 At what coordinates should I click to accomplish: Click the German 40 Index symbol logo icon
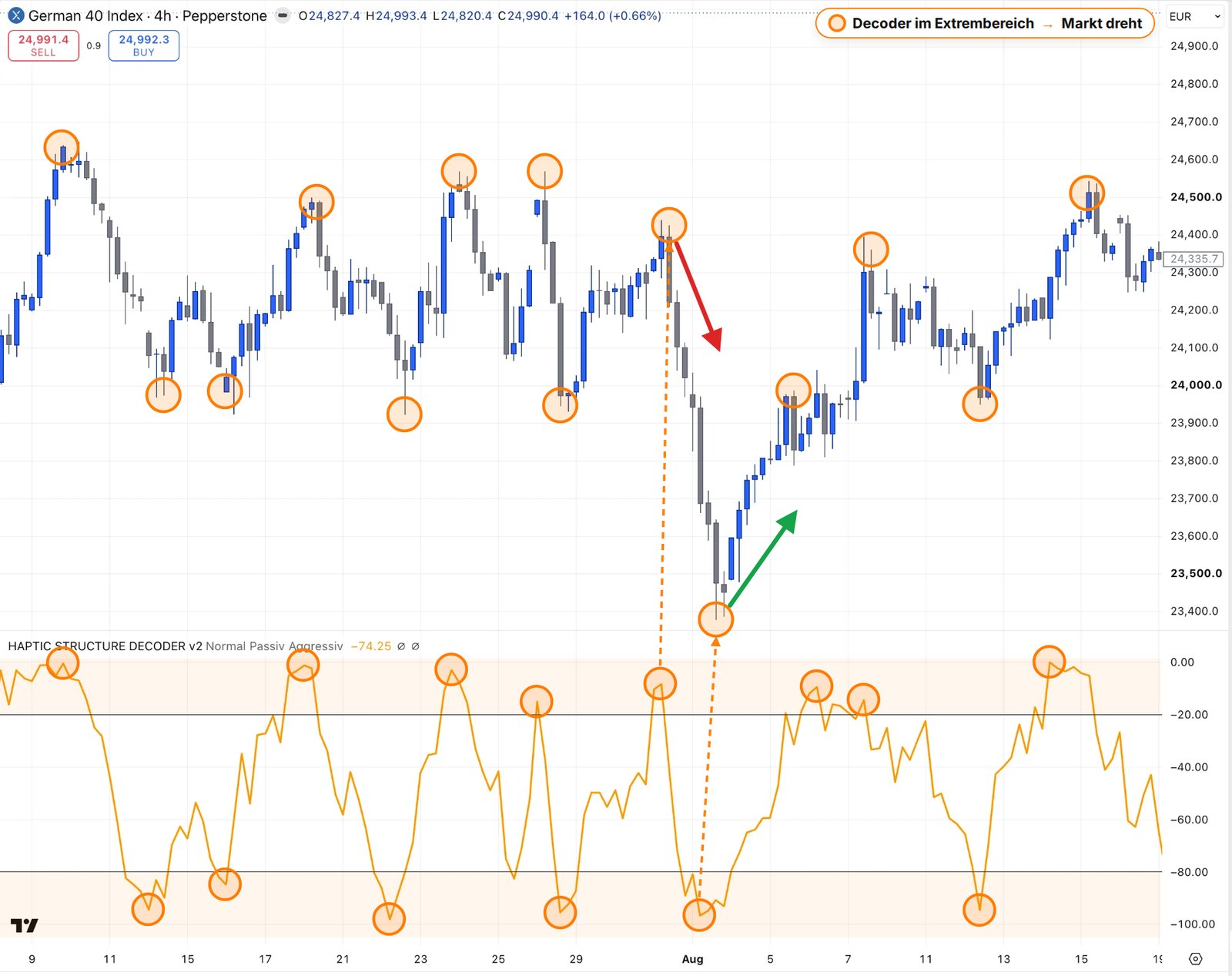click(16, 15)
